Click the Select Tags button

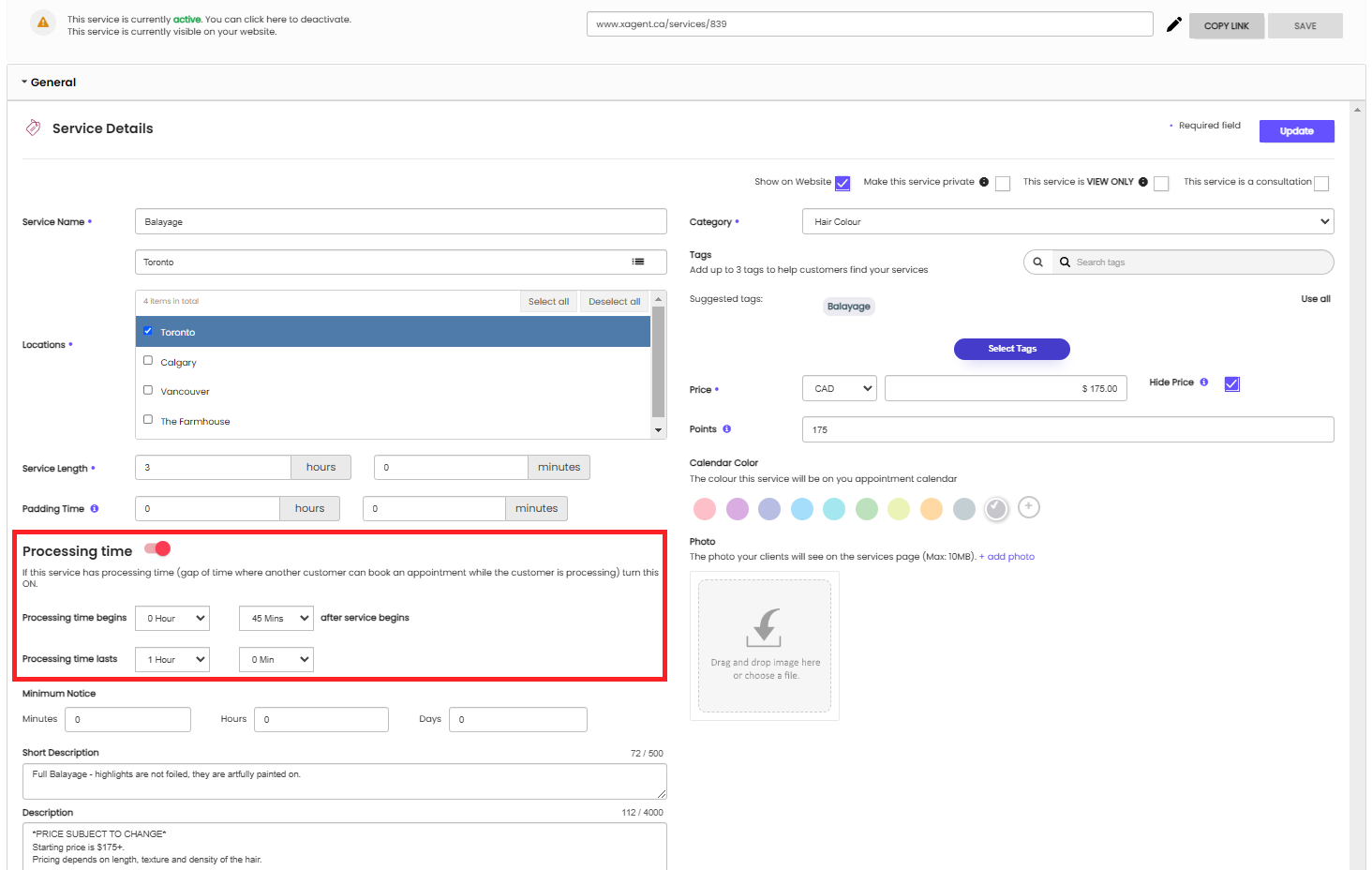1012,349
